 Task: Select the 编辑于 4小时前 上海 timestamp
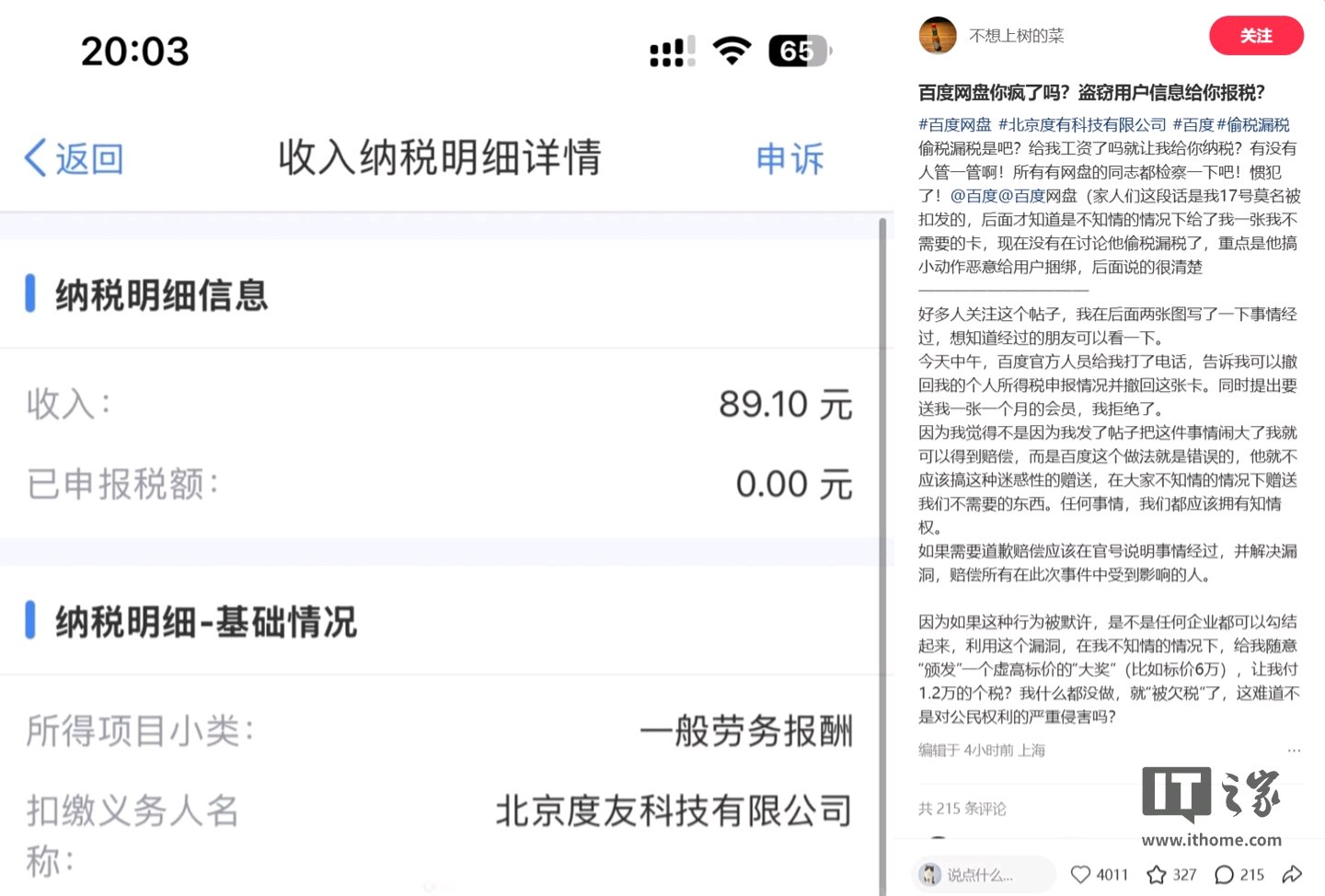982,751
